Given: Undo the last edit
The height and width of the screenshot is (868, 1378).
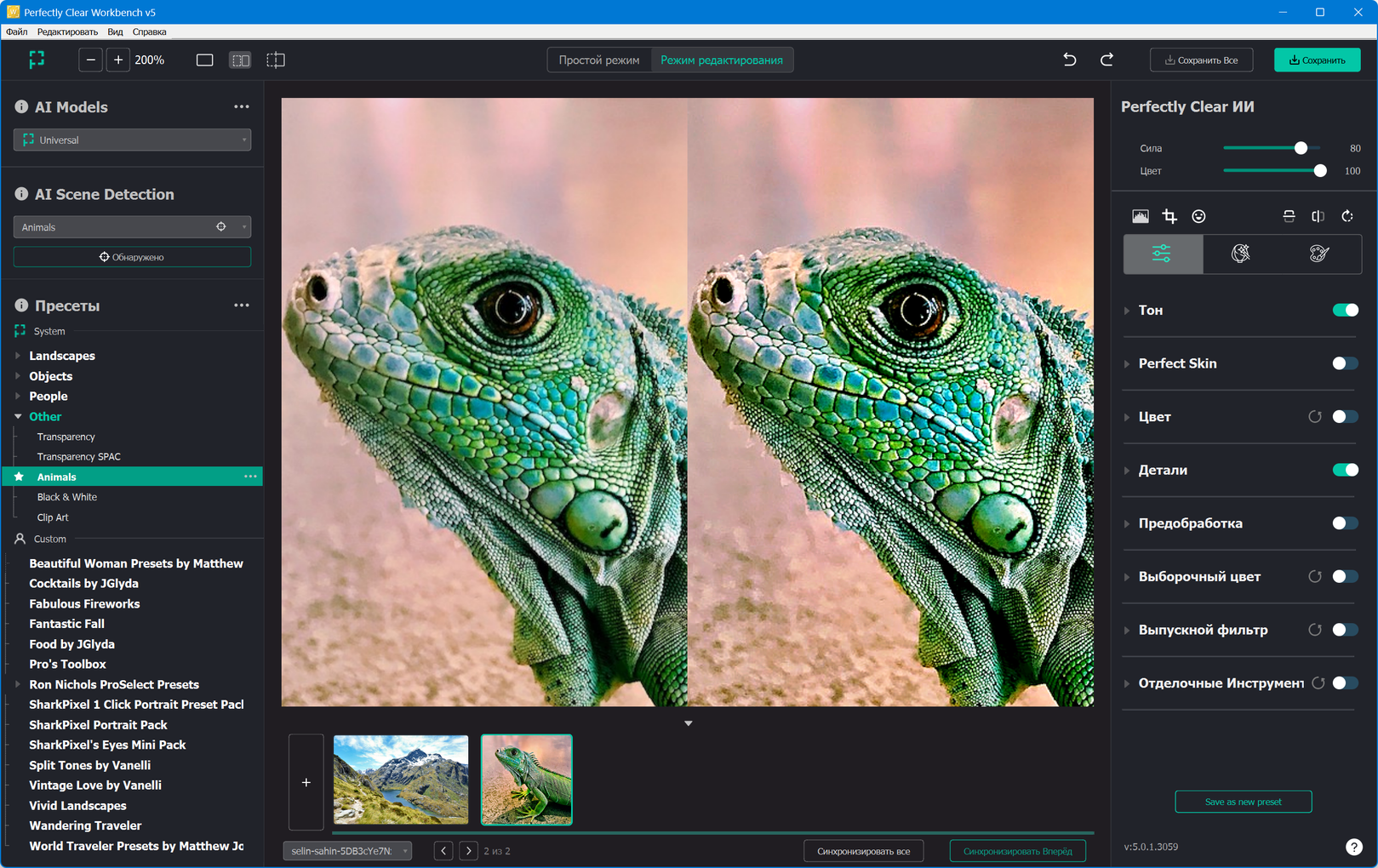Looking at the screenshot, I should point(1070,60).
